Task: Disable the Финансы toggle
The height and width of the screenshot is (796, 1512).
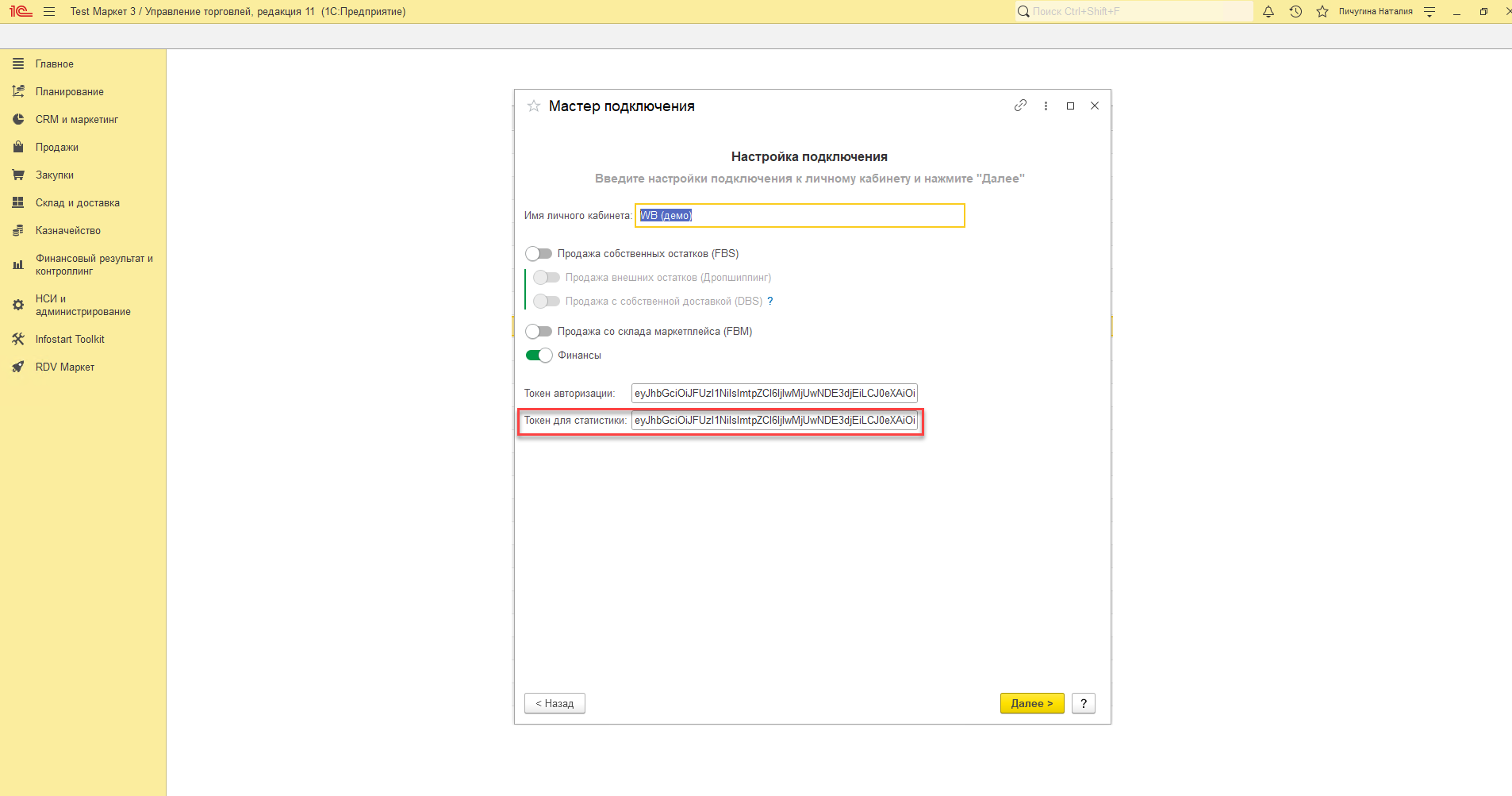Action: 539,355
